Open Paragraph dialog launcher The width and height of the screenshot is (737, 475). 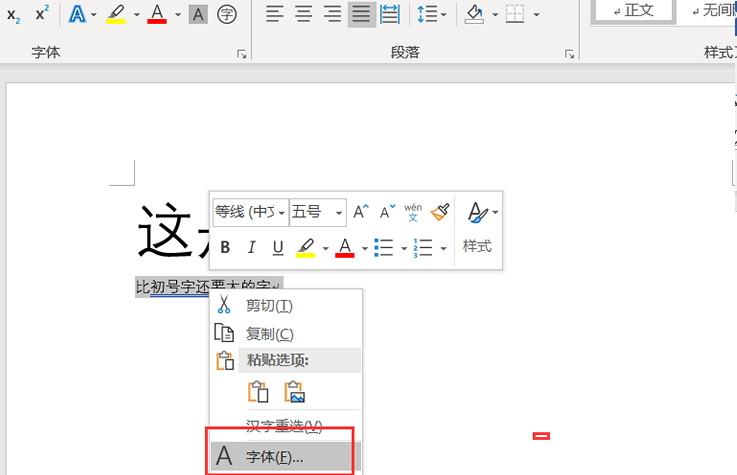[569, 54]
